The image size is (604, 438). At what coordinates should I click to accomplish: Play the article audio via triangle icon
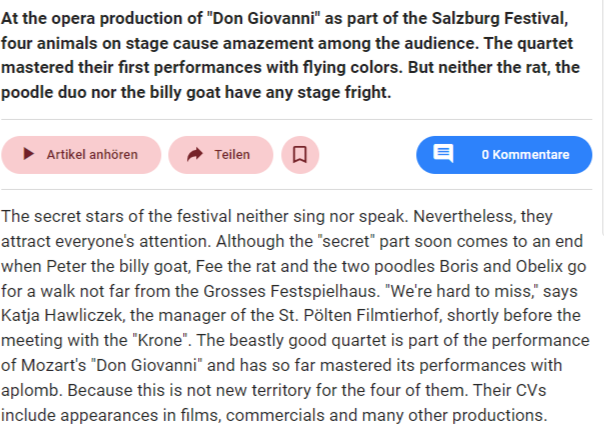pos(29,154)
